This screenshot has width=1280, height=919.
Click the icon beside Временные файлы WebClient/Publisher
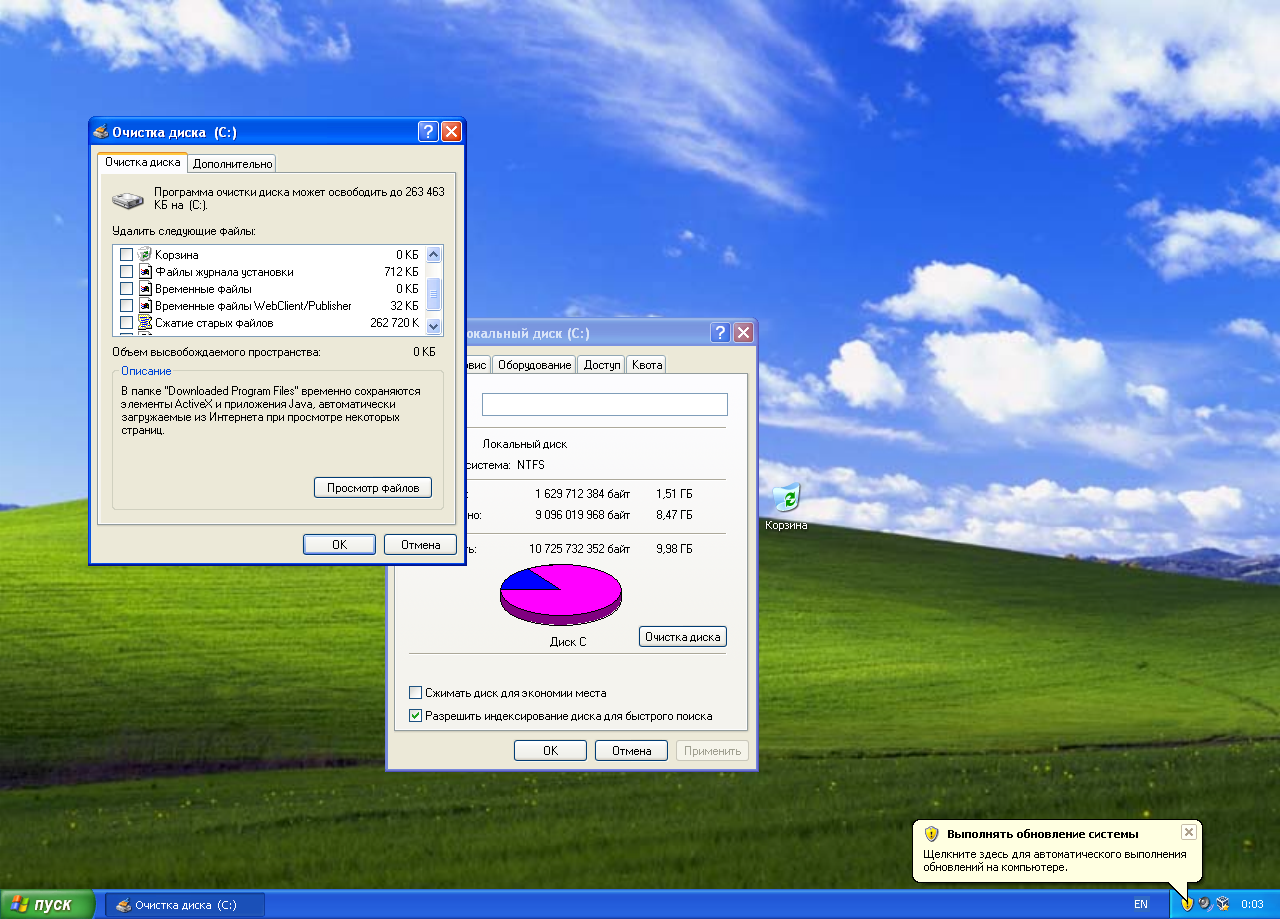tap(145, 306)
